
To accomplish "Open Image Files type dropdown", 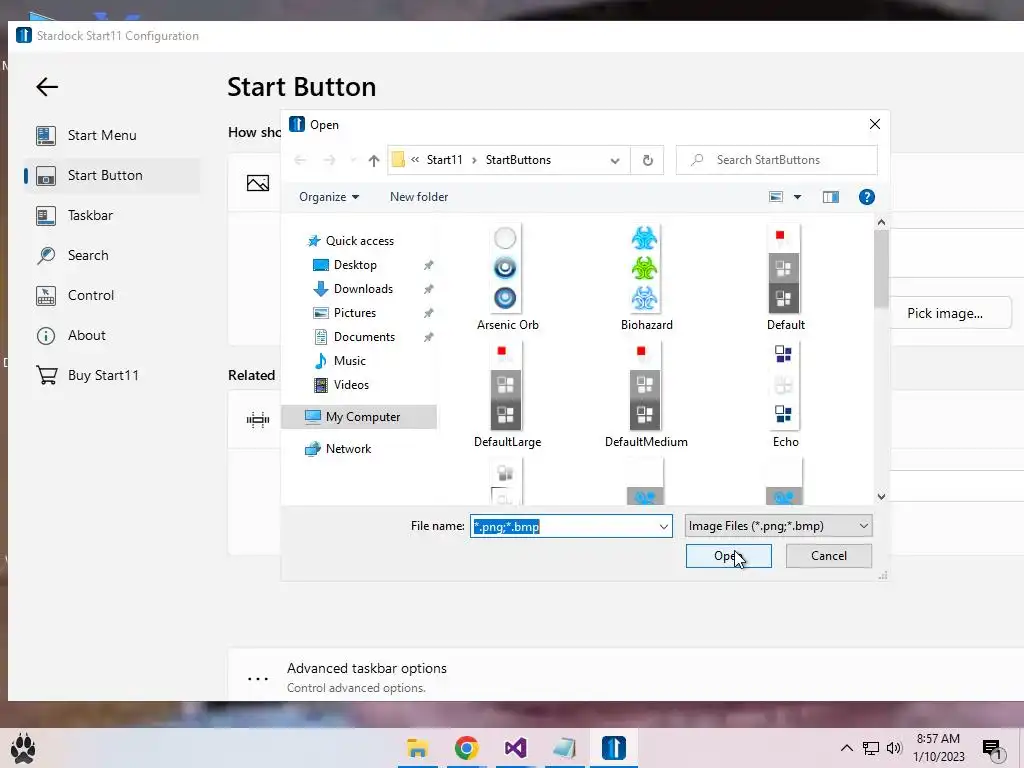I will 778,526.
